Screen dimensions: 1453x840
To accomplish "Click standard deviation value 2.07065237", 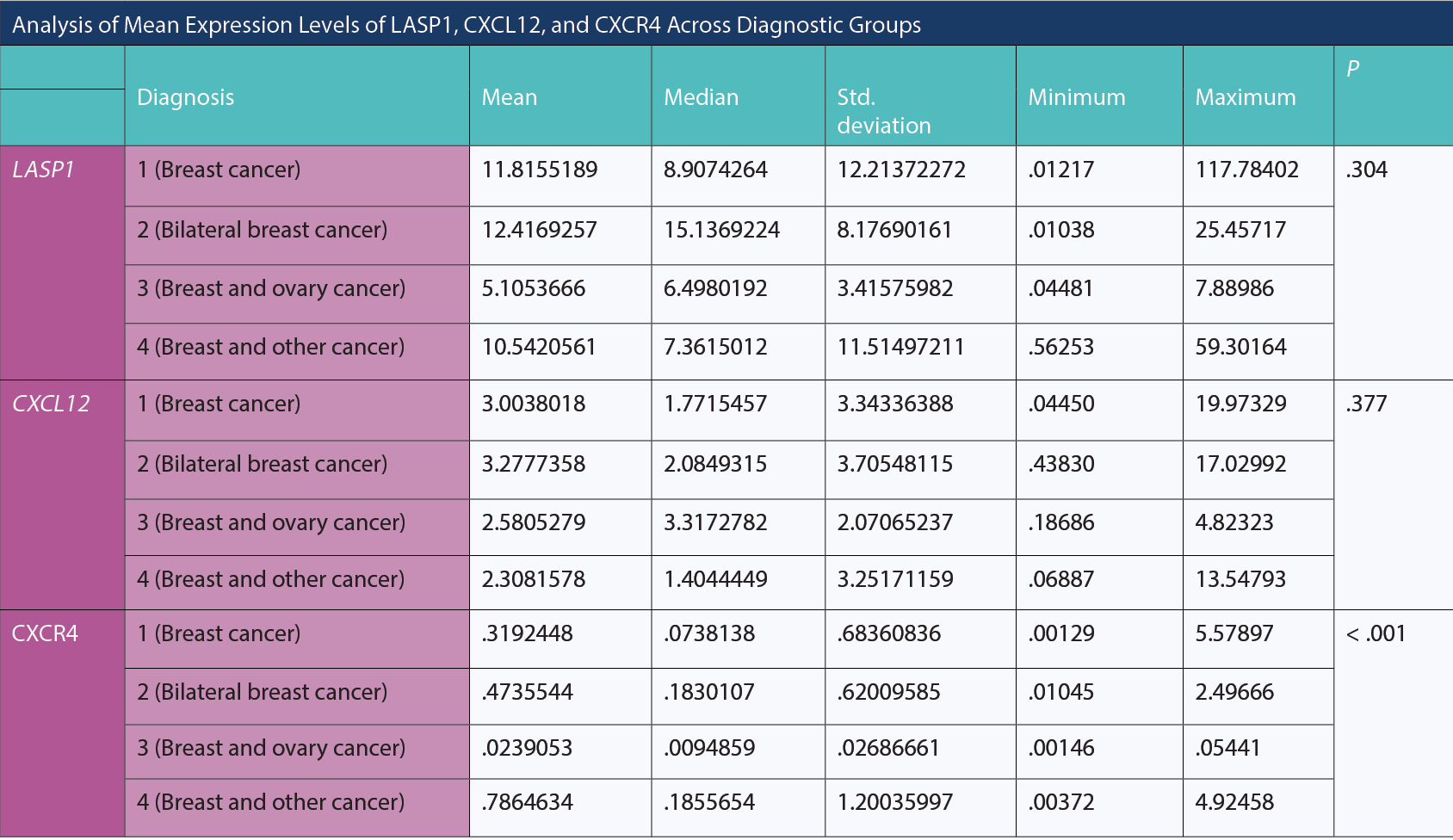I will click(895, 522).
